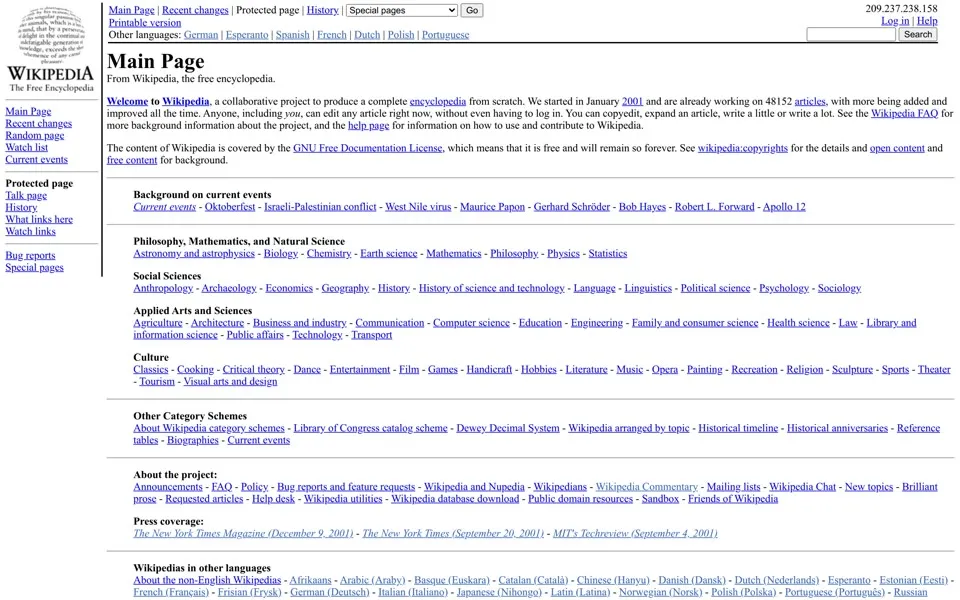Open the encyclopedia link in intro
Image resolution: width=960 pixels, height=600 pixels.
pyautogui.click(x=438, y=102)
